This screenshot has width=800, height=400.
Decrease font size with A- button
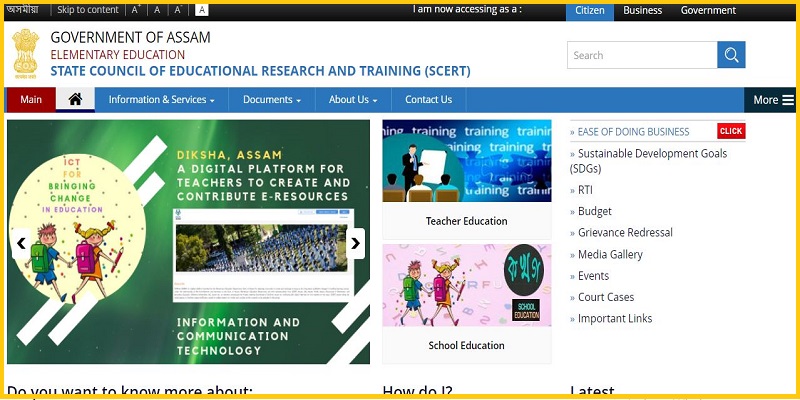(x=178, y=10)
